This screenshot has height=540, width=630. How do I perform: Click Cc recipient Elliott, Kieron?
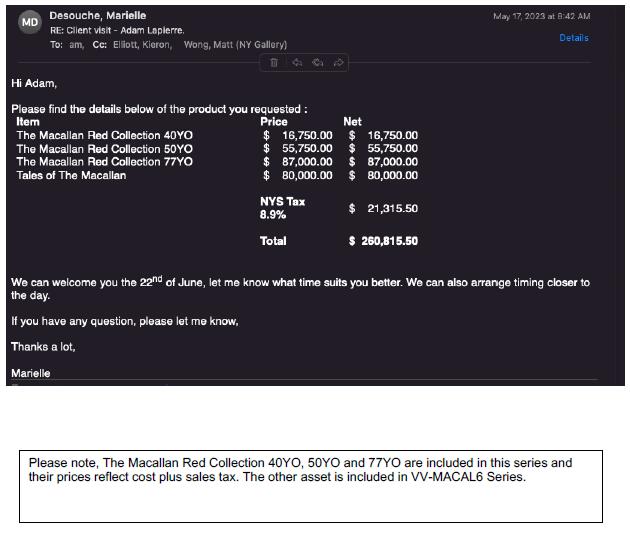141,44
